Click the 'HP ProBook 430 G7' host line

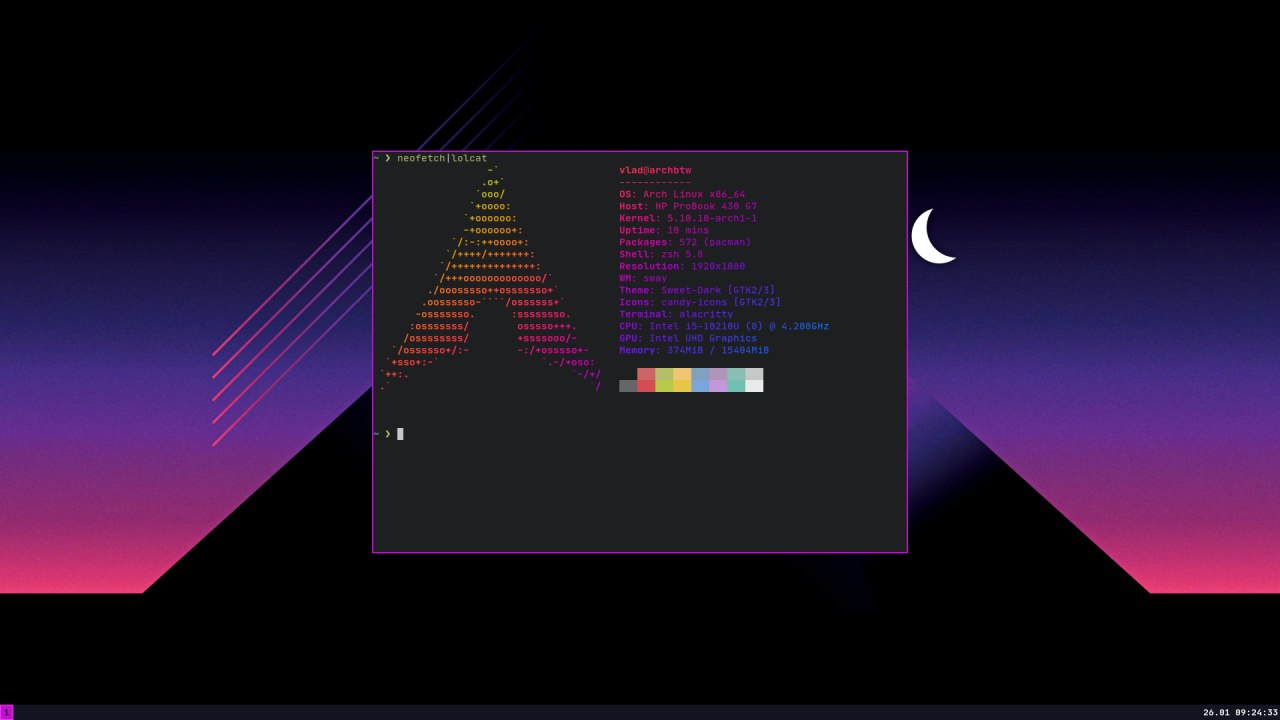[688, 206]
